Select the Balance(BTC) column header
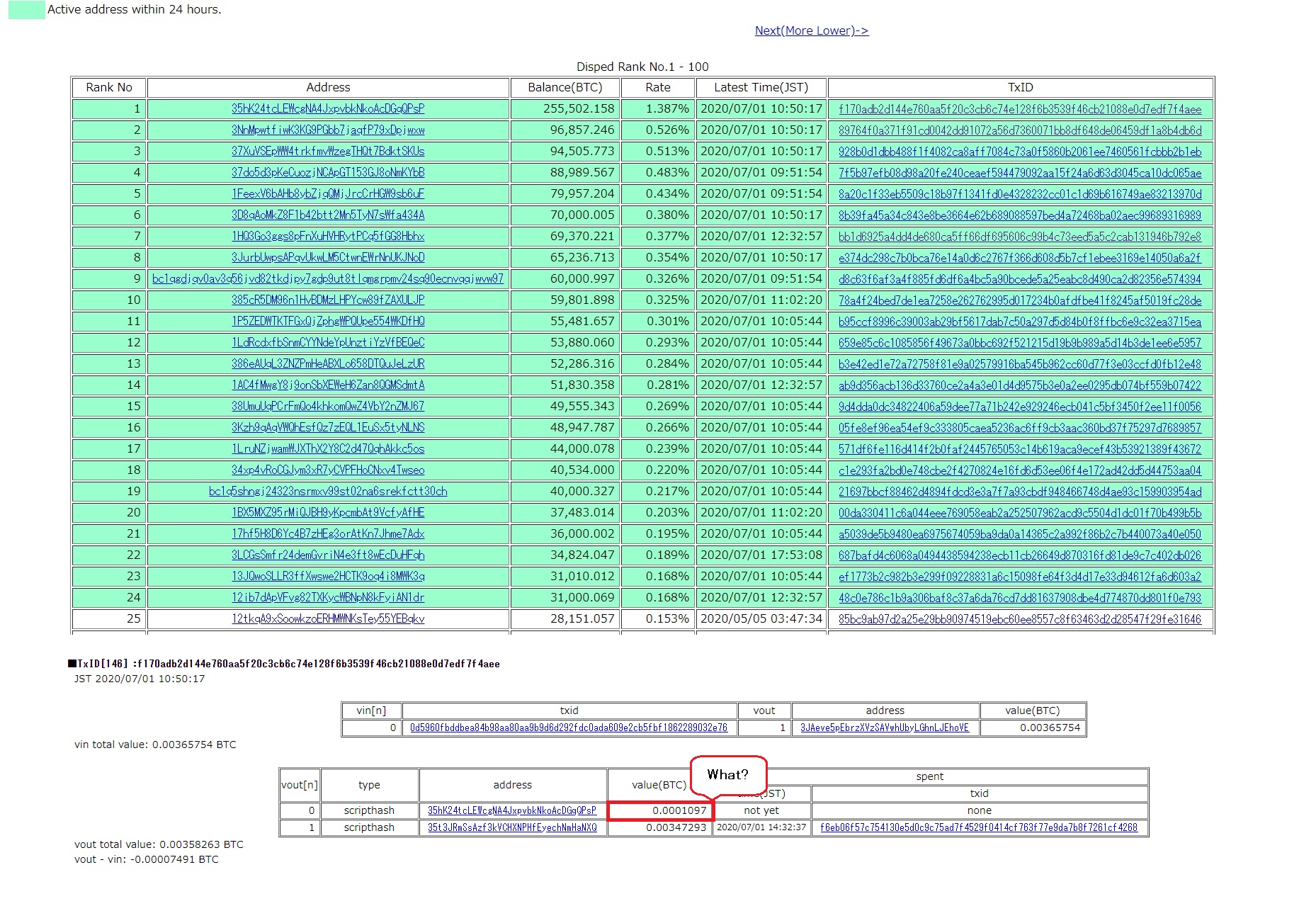 point(565,87)
